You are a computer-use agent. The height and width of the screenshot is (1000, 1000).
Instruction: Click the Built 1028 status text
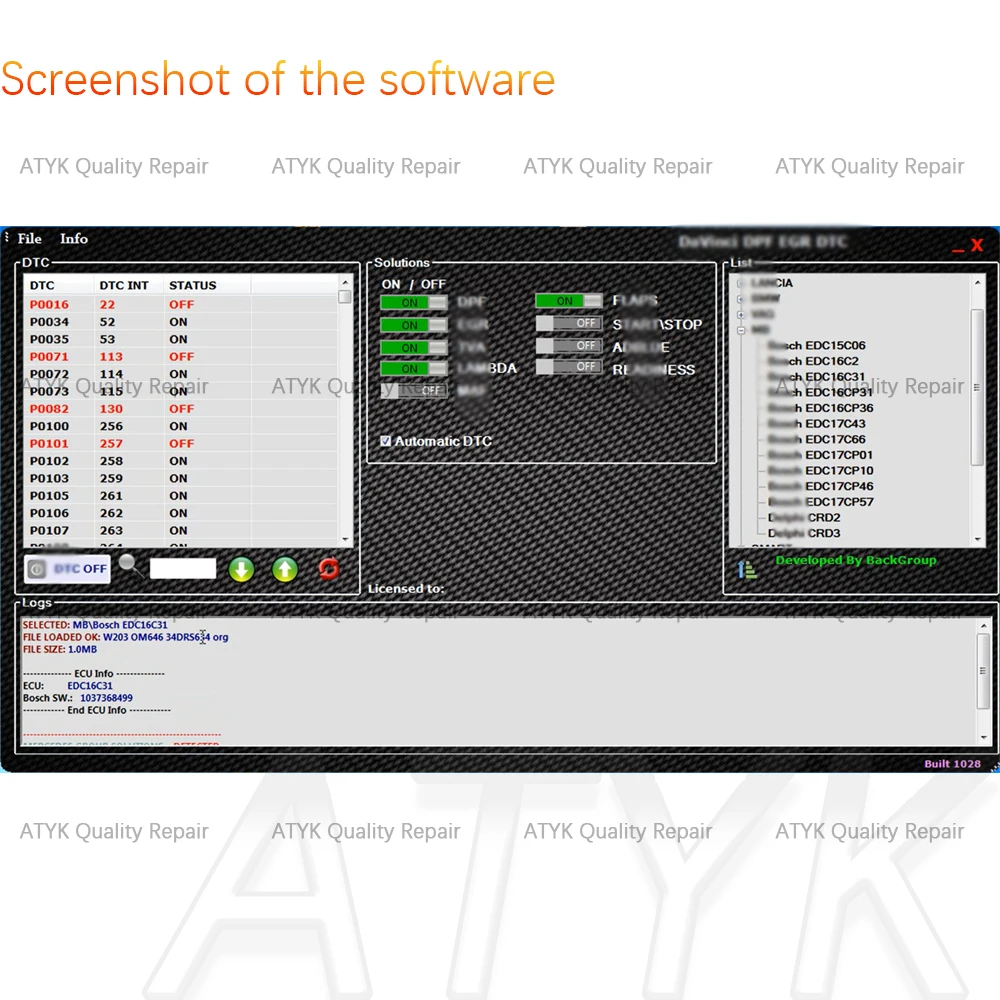[952, 763]
